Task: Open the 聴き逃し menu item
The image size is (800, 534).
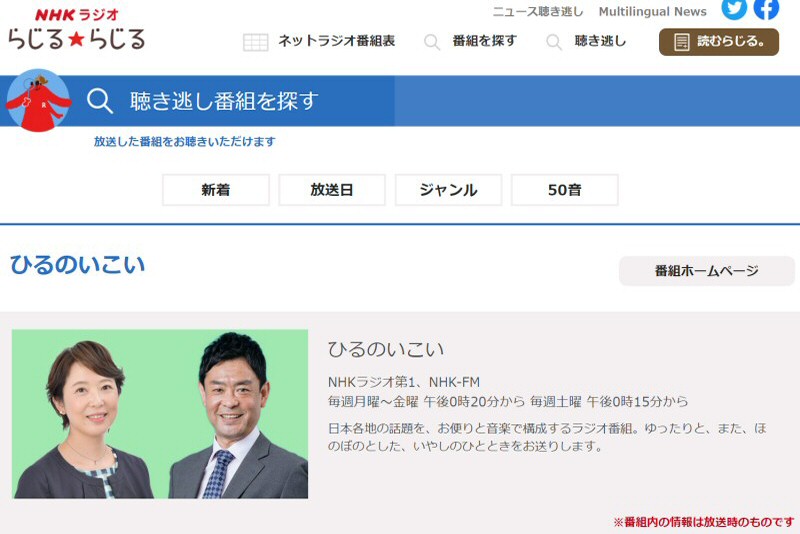Action: 600,42
